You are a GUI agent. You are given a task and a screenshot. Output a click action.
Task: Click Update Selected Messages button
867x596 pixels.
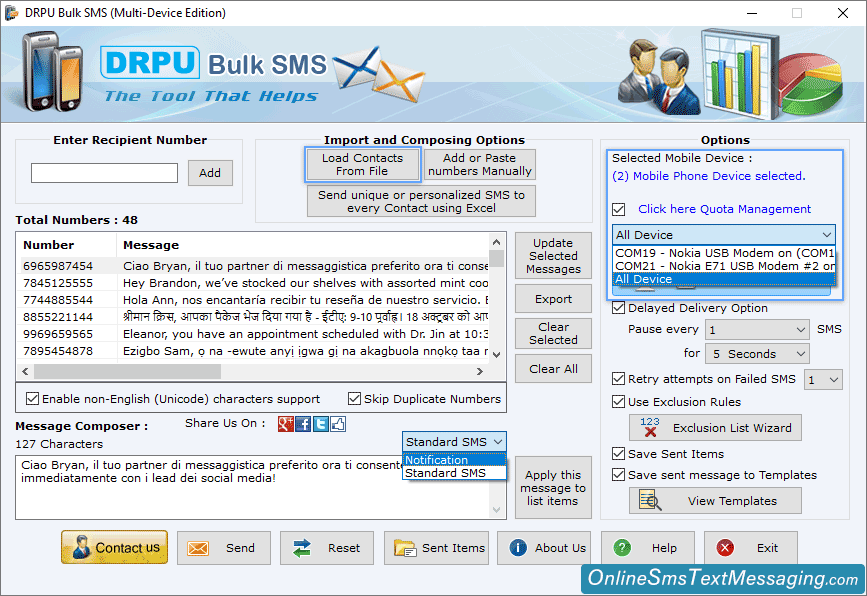pos(553,256)
